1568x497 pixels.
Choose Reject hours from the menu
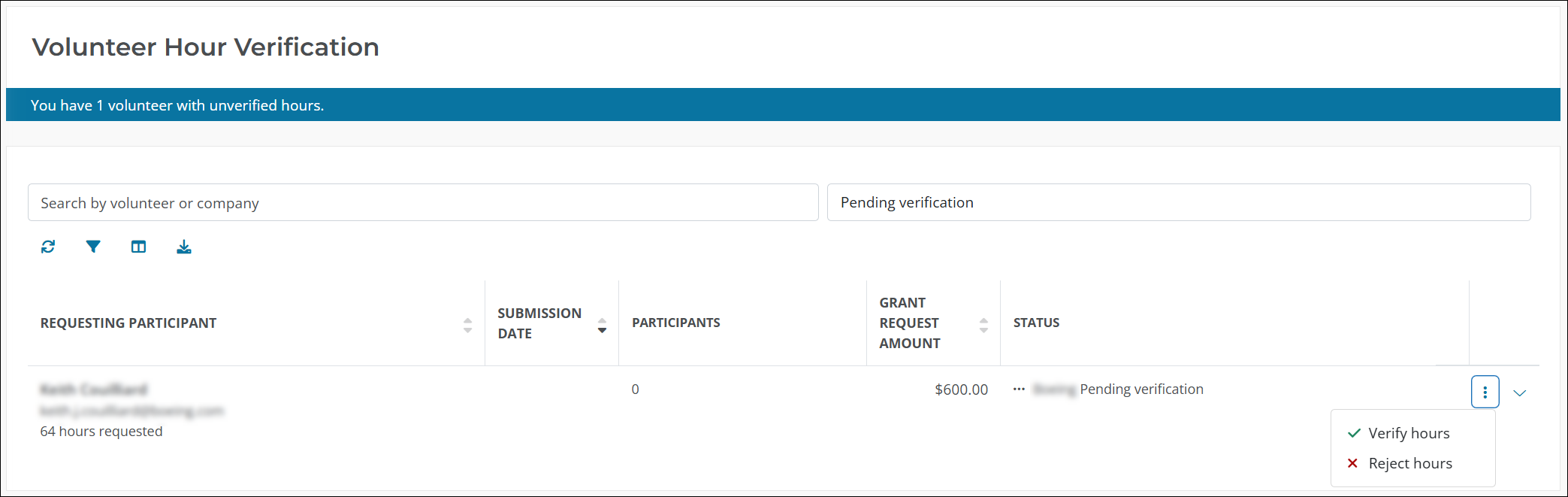(x=1410, y=463)
